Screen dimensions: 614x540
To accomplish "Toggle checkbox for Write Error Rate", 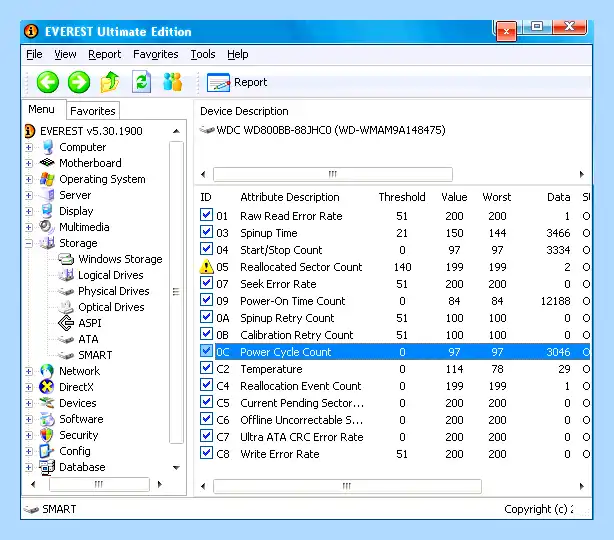I will 206,453.
